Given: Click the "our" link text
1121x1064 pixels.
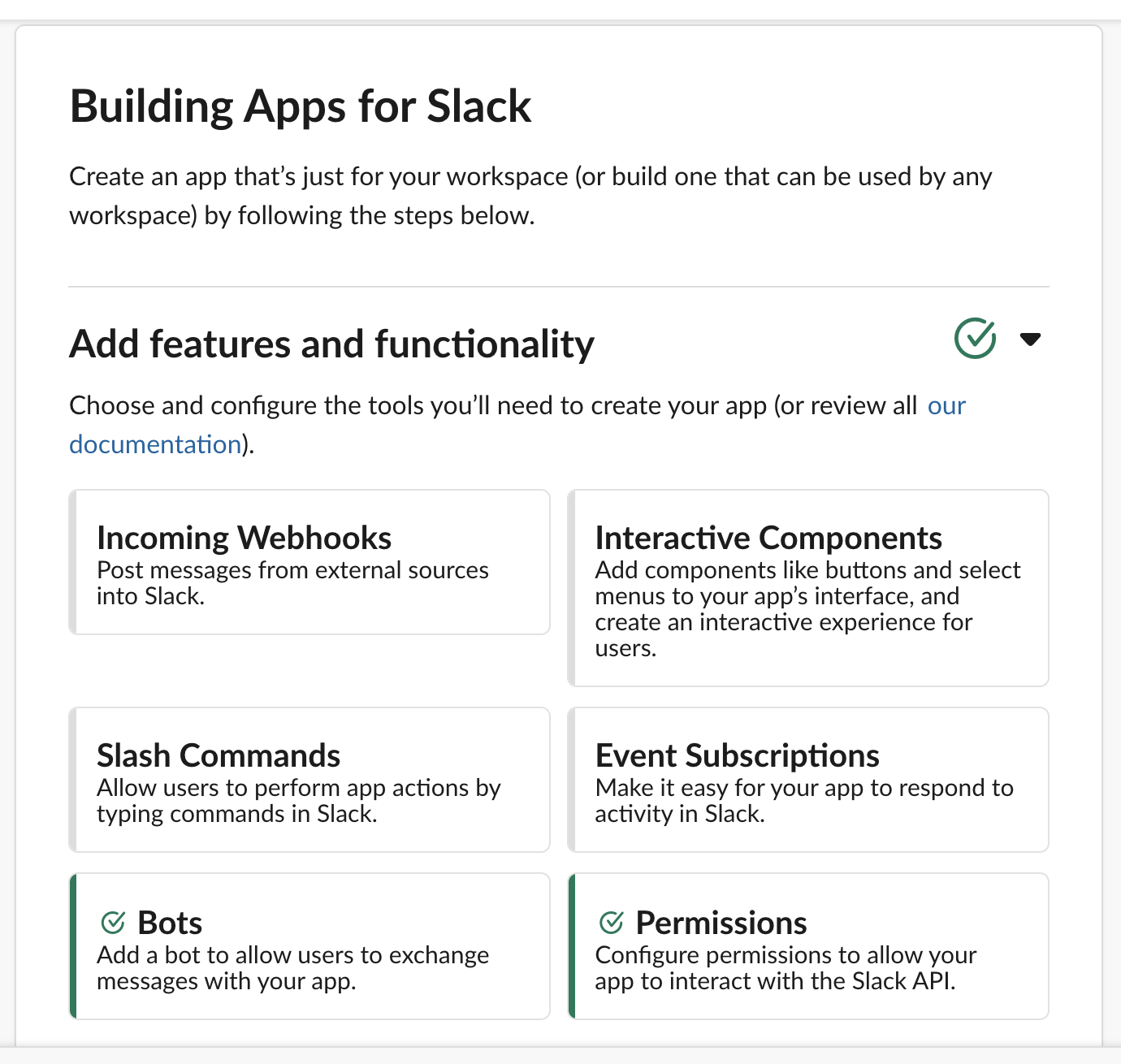Looking at the screenshot, I should tap(946, 405).
